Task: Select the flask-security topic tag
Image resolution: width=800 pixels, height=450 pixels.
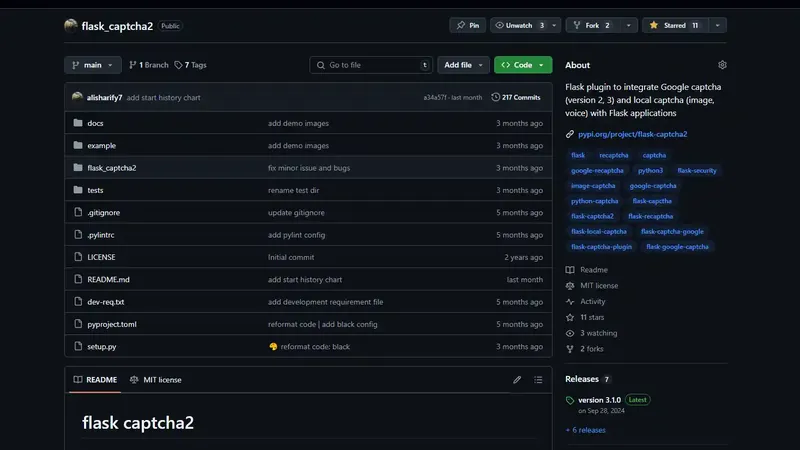Action: click(x=697, y=170)
